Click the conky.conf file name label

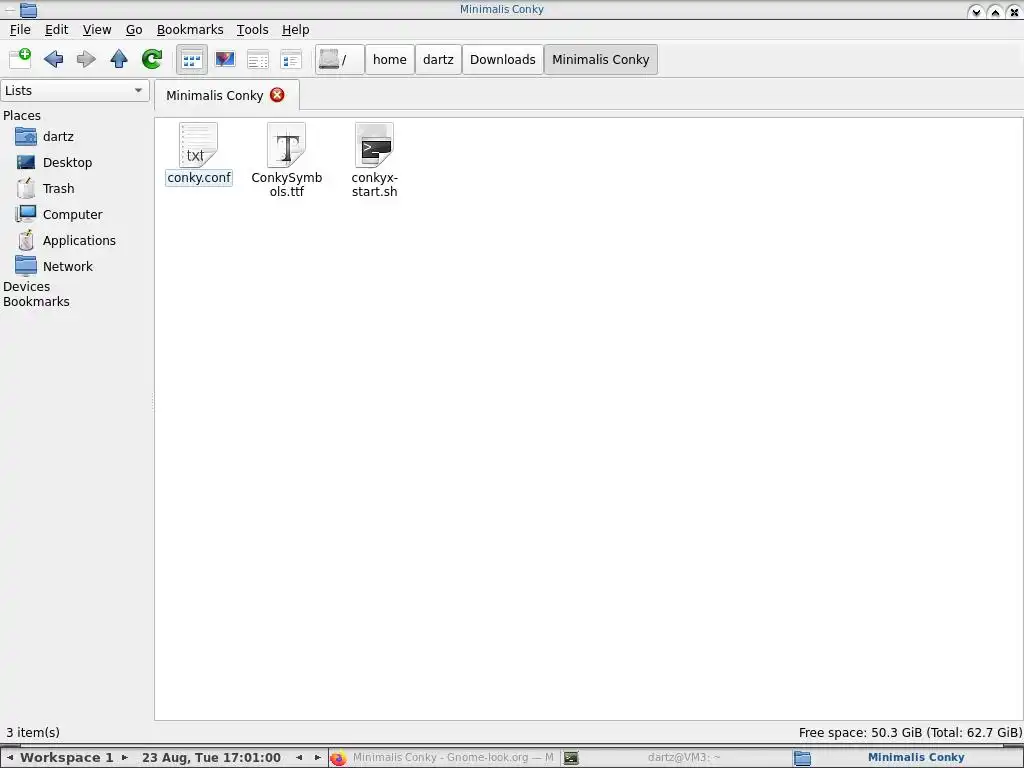click(x=199, y=178)
